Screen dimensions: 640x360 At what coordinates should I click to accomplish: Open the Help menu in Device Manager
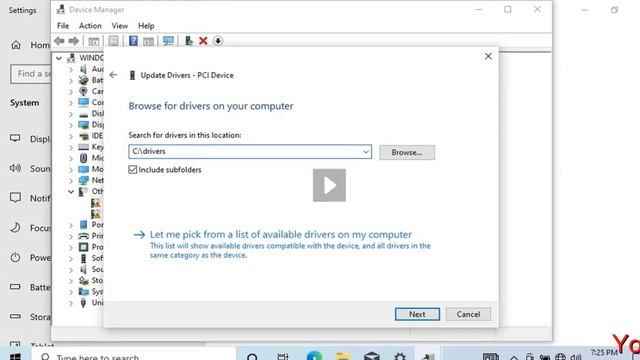click(146, 26)
